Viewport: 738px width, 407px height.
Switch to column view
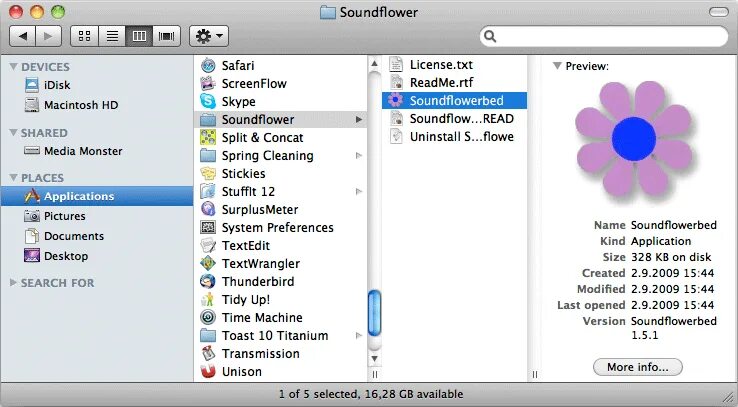click(139, 36)
